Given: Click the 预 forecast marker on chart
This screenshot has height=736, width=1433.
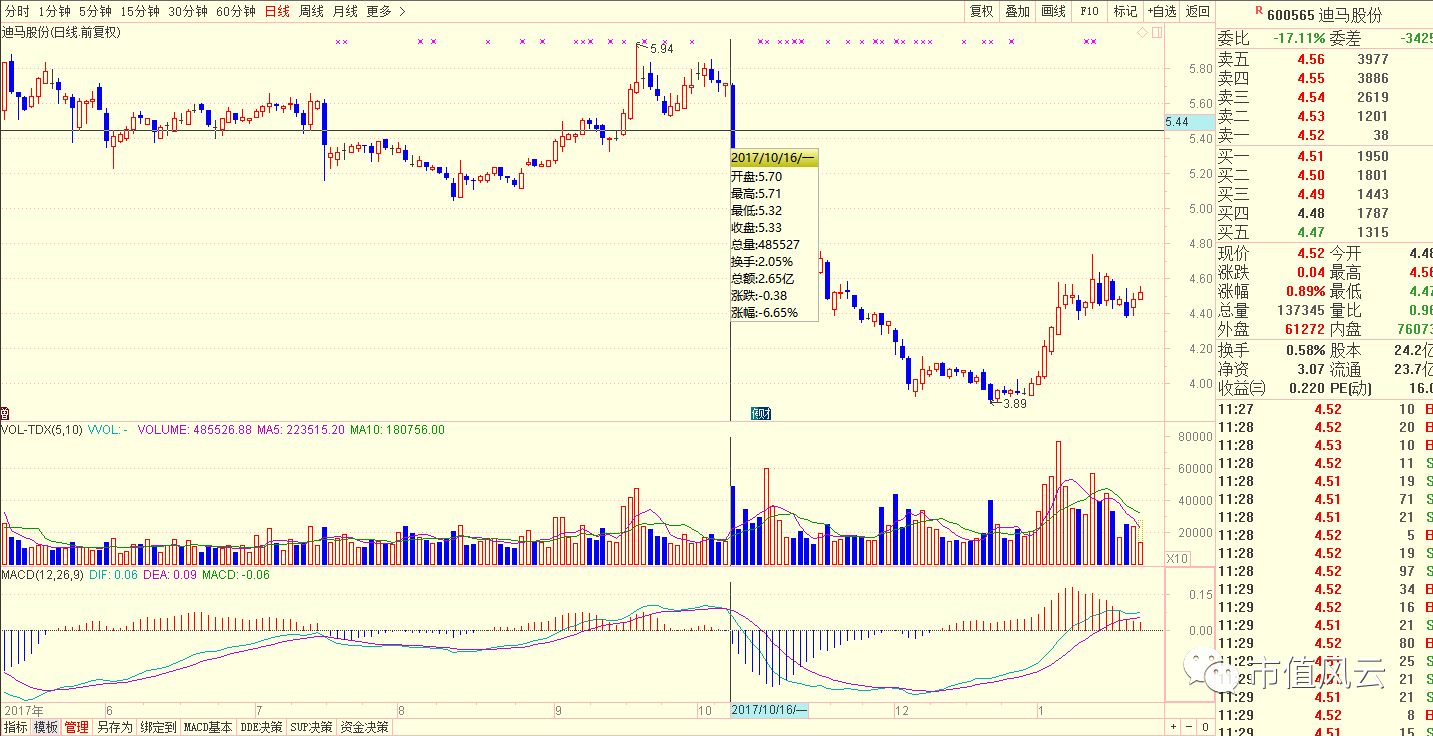Looking at the screenshot, I should [762, 413].
